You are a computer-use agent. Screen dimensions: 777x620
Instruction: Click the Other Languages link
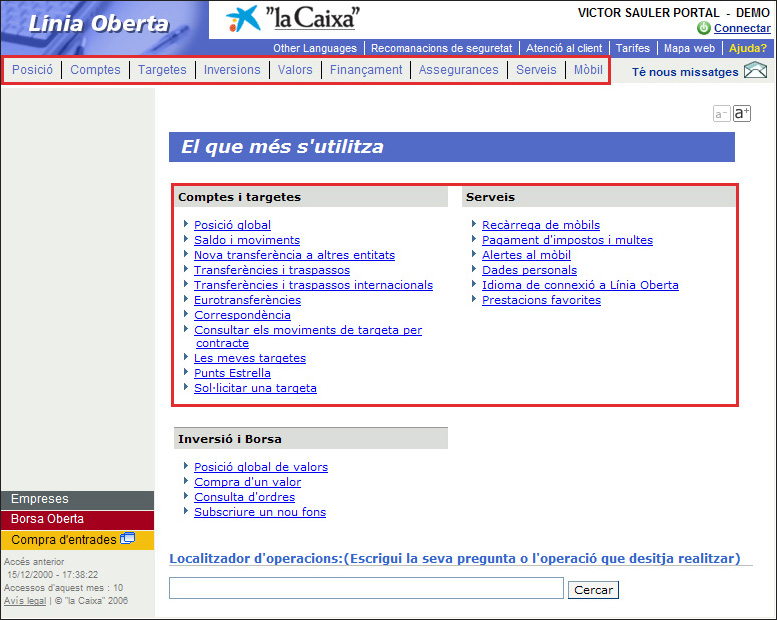click(x=315, y=48)
